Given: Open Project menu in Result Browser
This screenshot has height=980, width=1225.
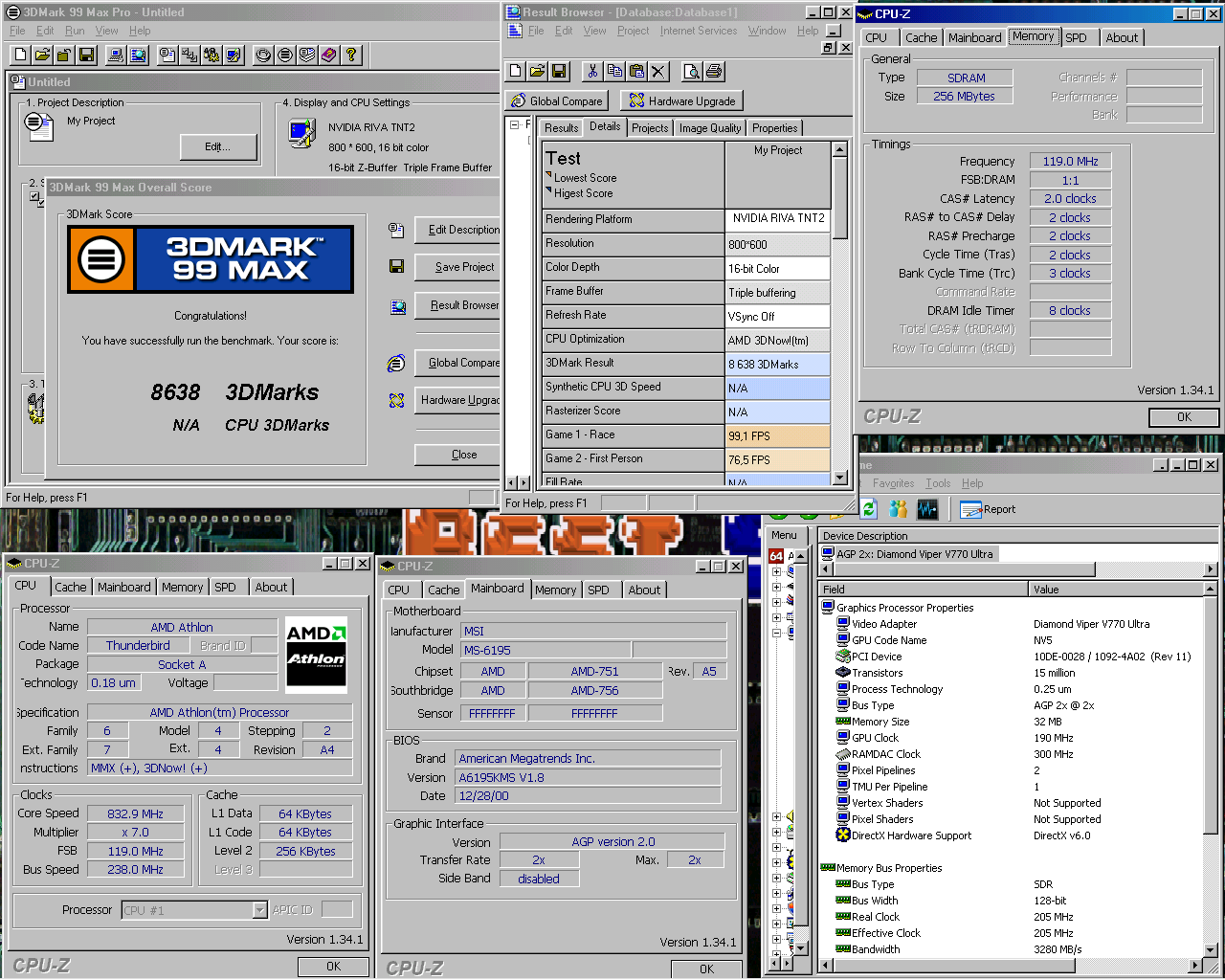Looking at the screenshot, I should [633, 31].
